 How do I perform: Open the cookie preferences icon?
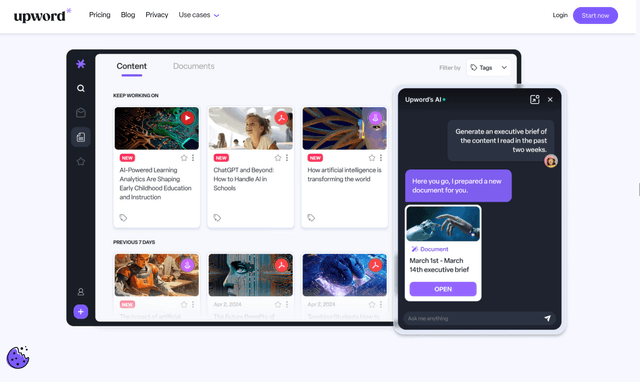(18, 358)
